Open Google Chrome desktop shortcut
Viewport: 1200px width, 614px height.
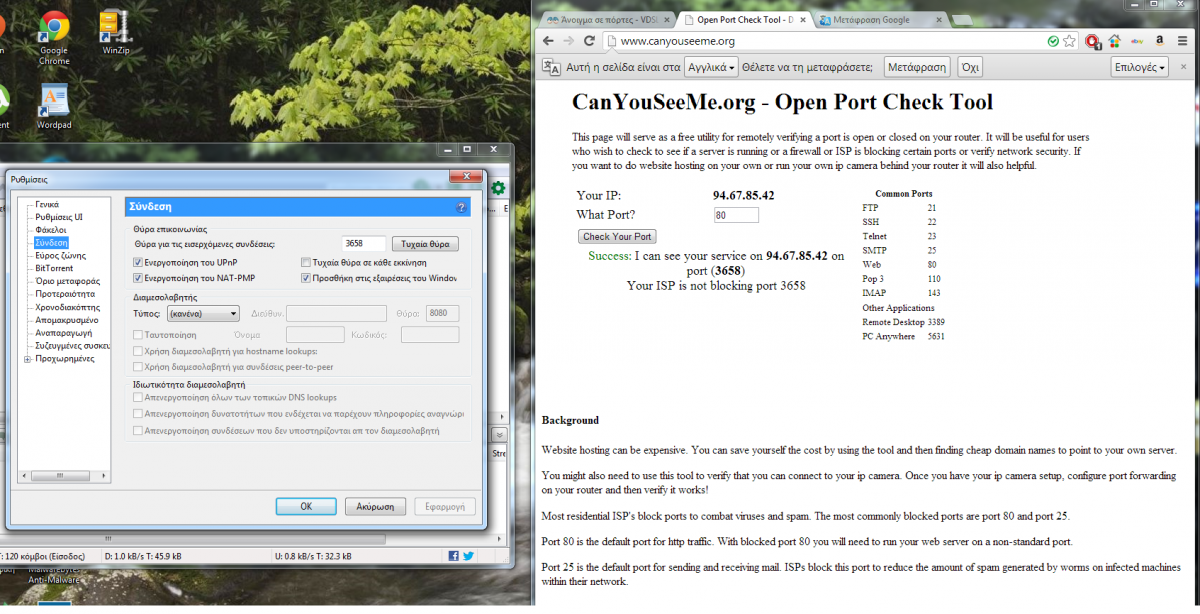click(54, 36)
